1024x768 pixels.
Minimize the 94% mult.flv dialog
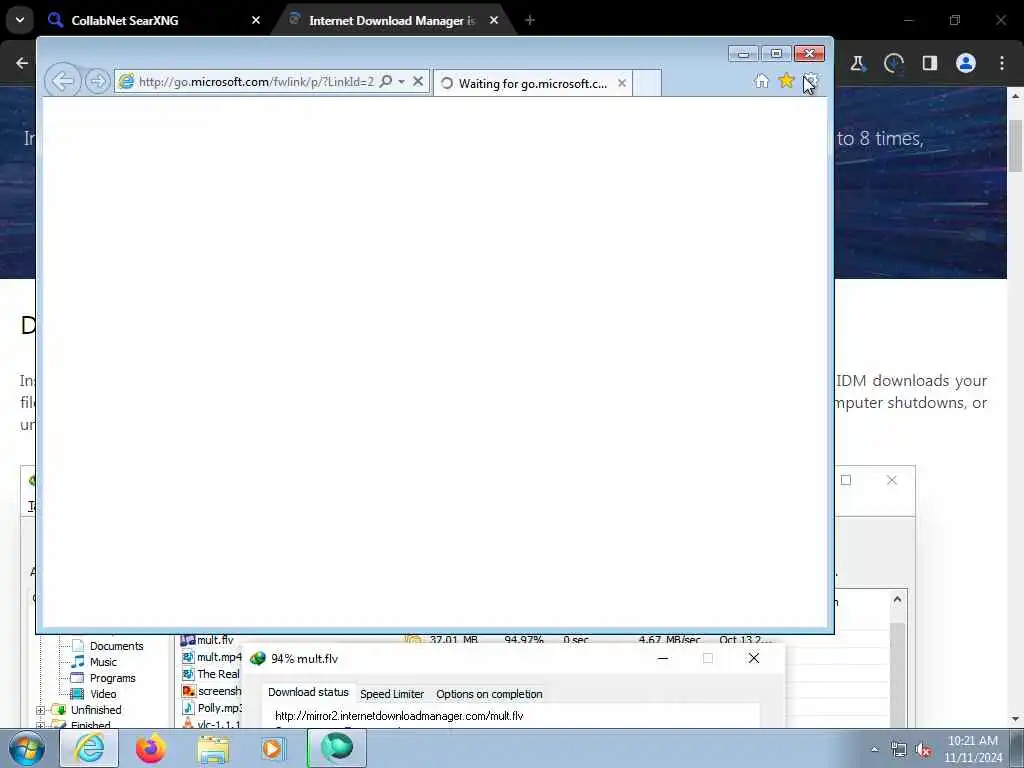tap(663, 658)
